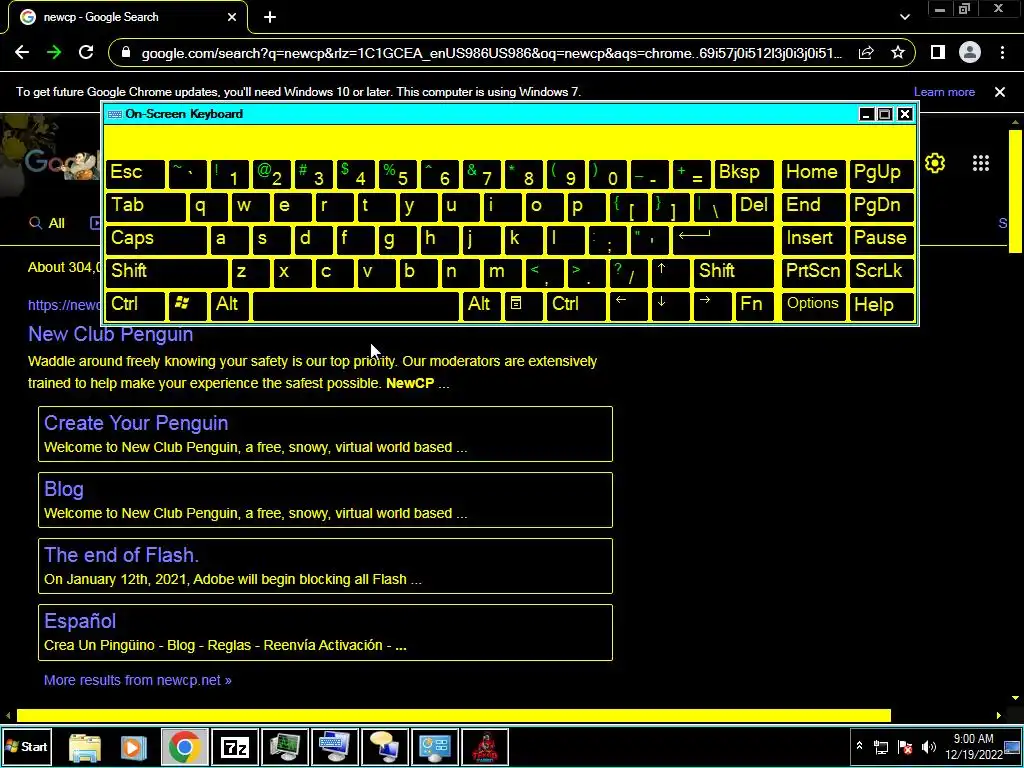This screenshot has height=768, width=1024.
Task: Open the Create Your Penguin sitelink
Action: click(x=136, y=423)
